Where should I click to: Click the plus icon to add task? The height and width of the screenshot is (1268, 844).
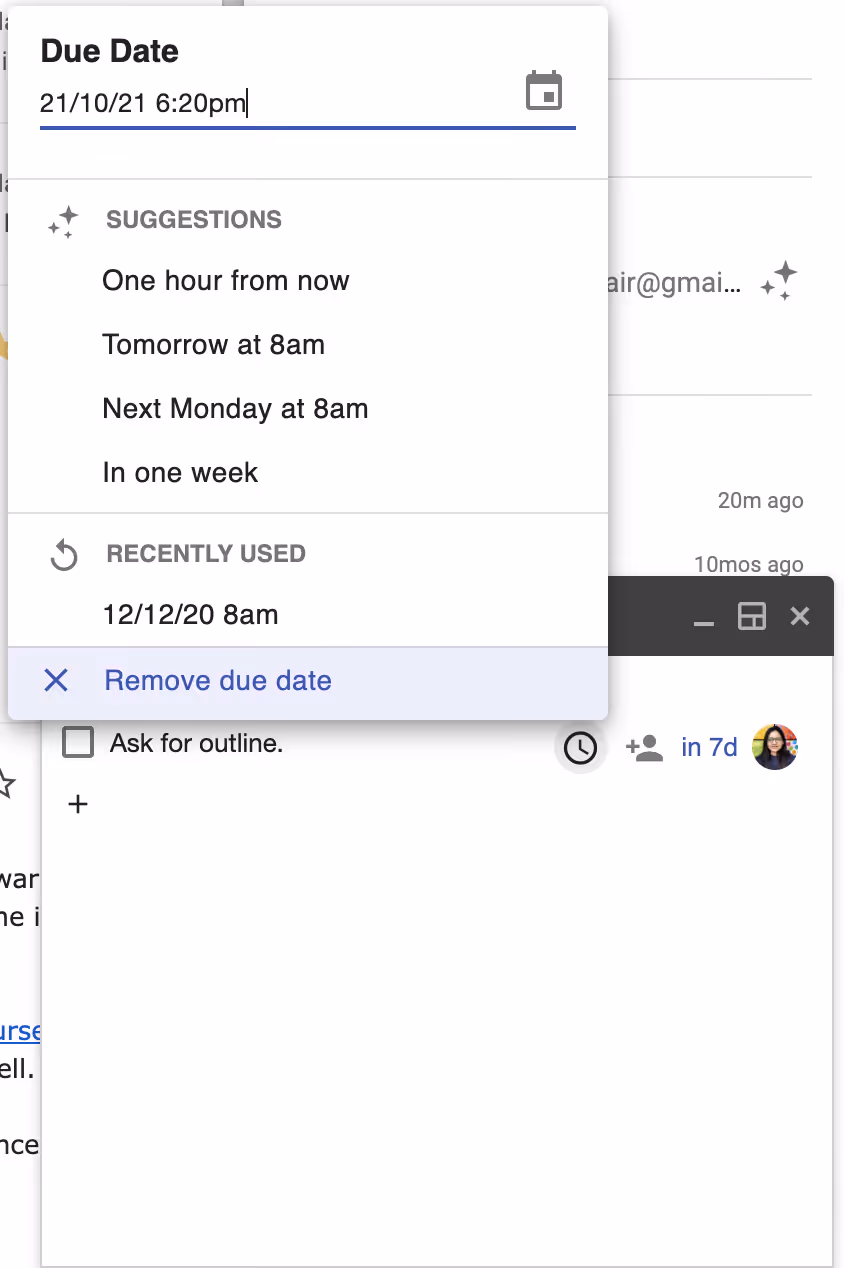[78, 803]
